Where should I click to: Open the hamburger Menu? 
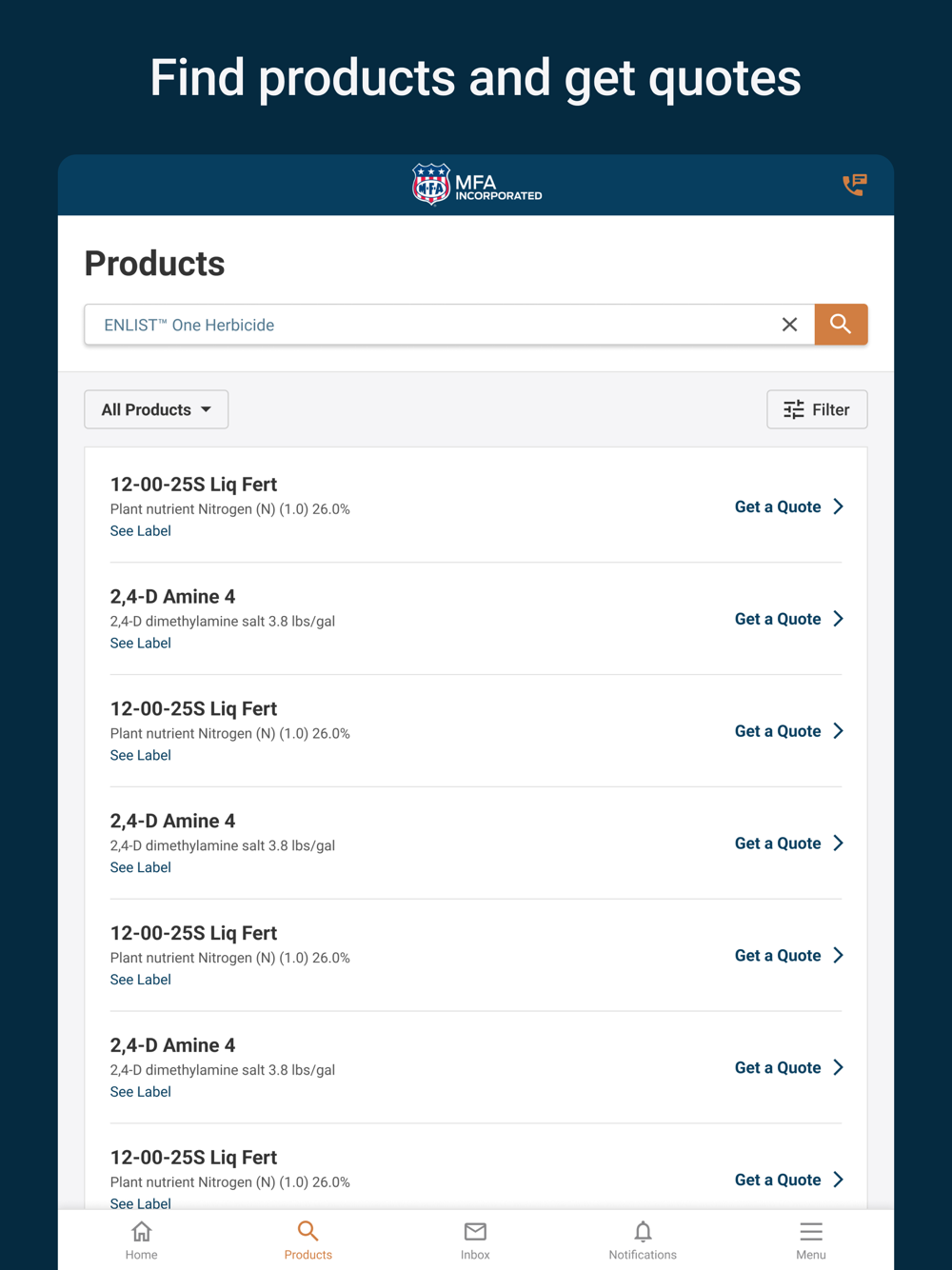[x=811, y=1240]
